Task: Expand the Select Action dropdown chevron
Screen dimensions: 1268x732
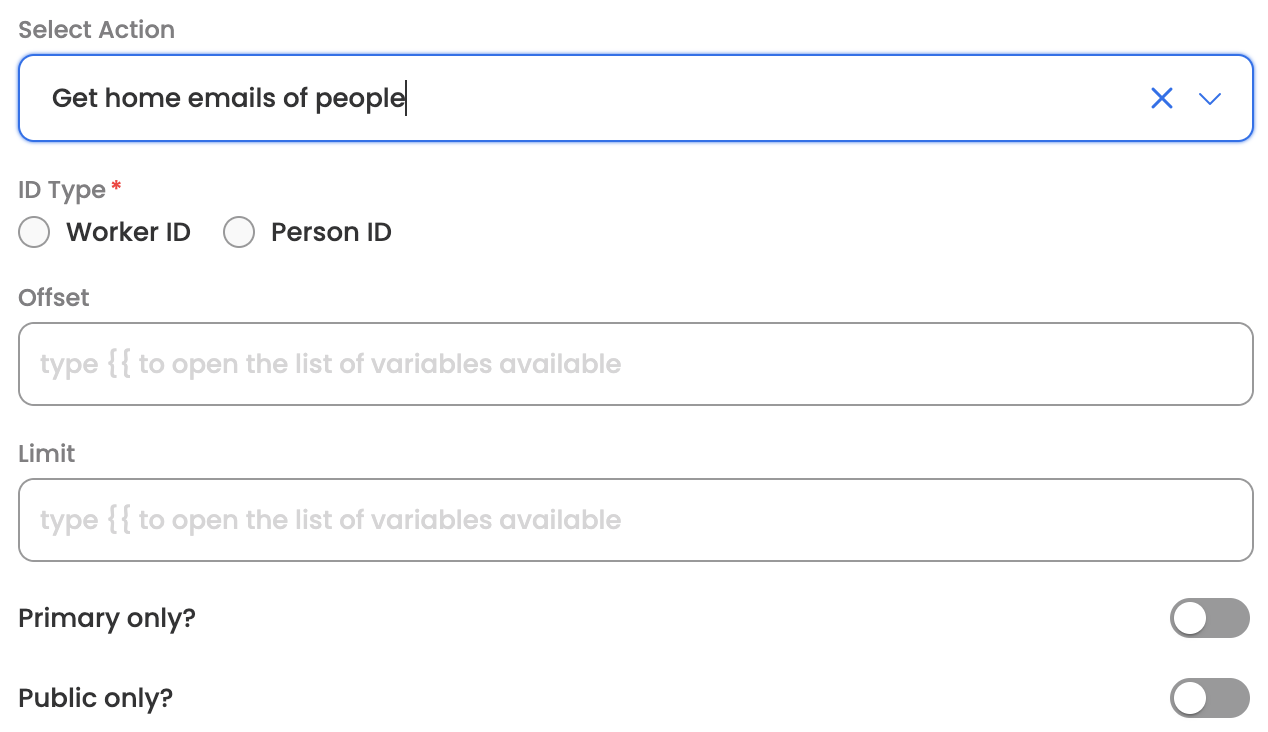Action: [x=1210, y=98]
